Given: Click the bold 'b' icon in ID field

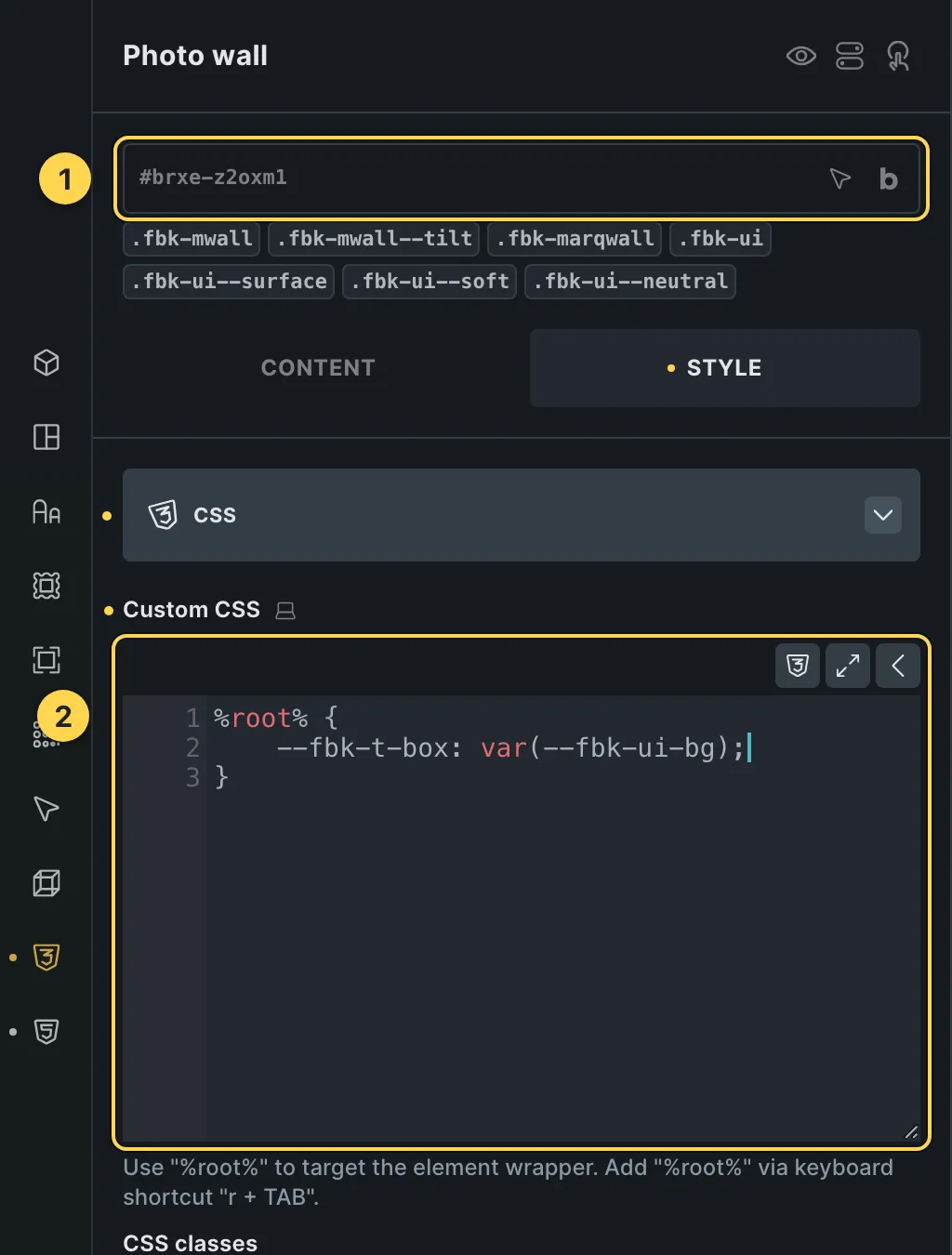Looking at the screenshot, I should tap(888, 178).
